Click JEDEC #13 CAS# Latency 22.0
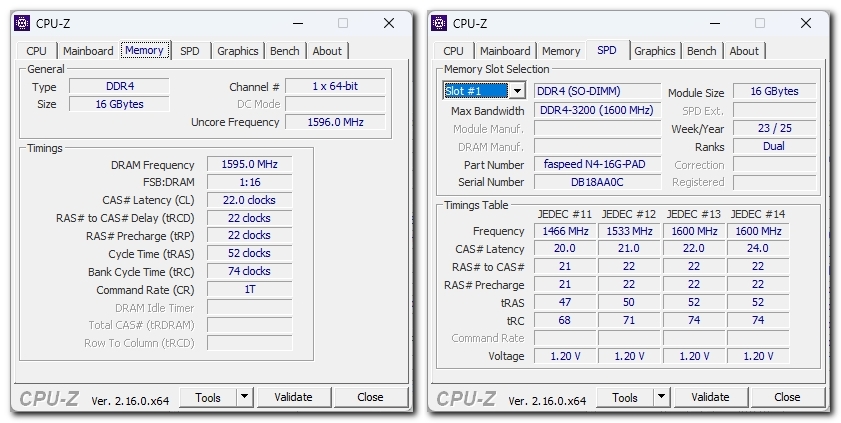Screen dimensions: 841x423 (x=694, y=248)
